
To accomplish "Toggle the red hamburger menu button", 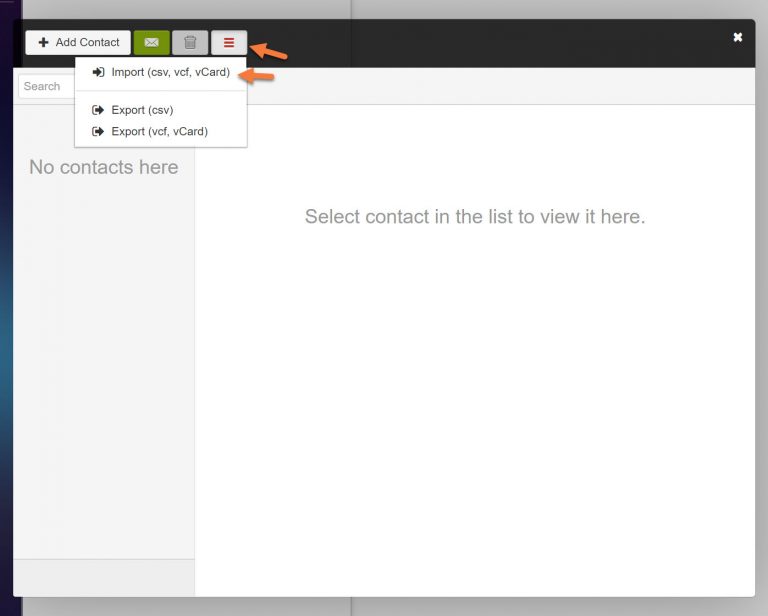I will point(229,43).
